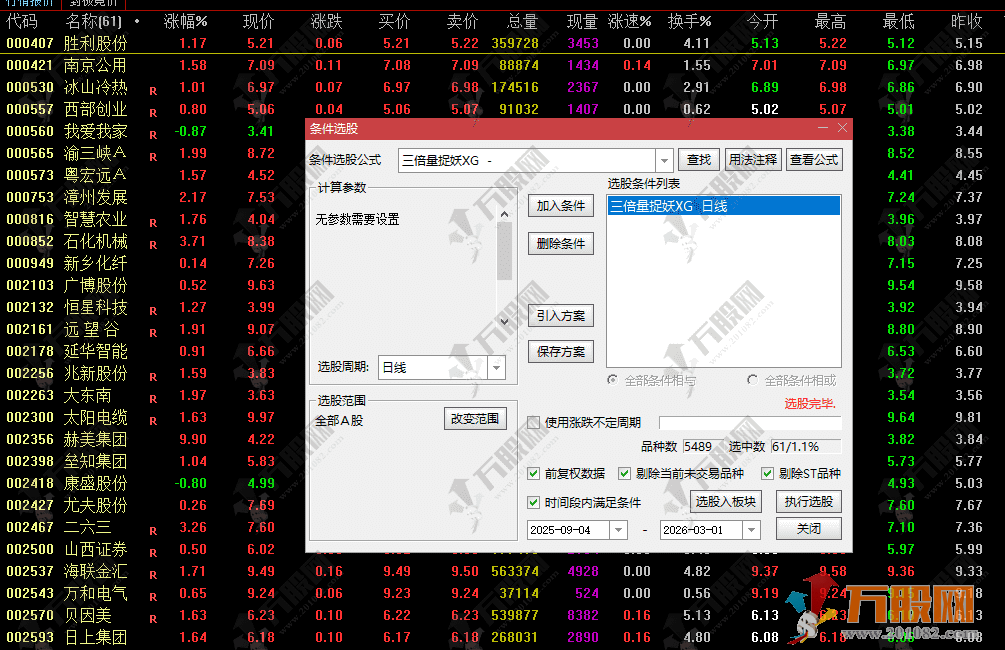
Task: Click 改变范围 to change stock range
Action: coord(476,418)
